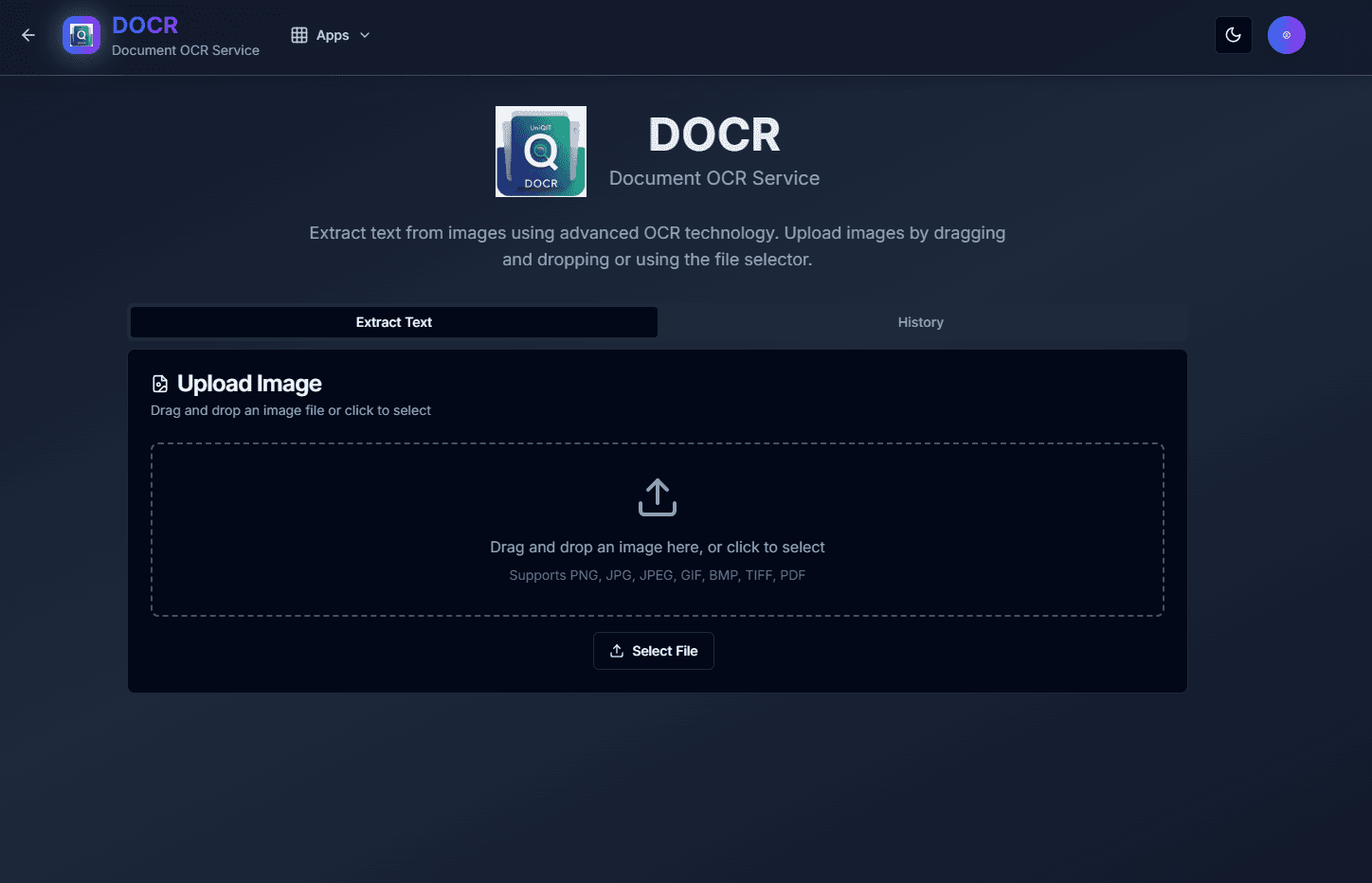The image size is (1372, 883).
Task: Switch to the Extract Text tab
Action: tap(394, 322)
